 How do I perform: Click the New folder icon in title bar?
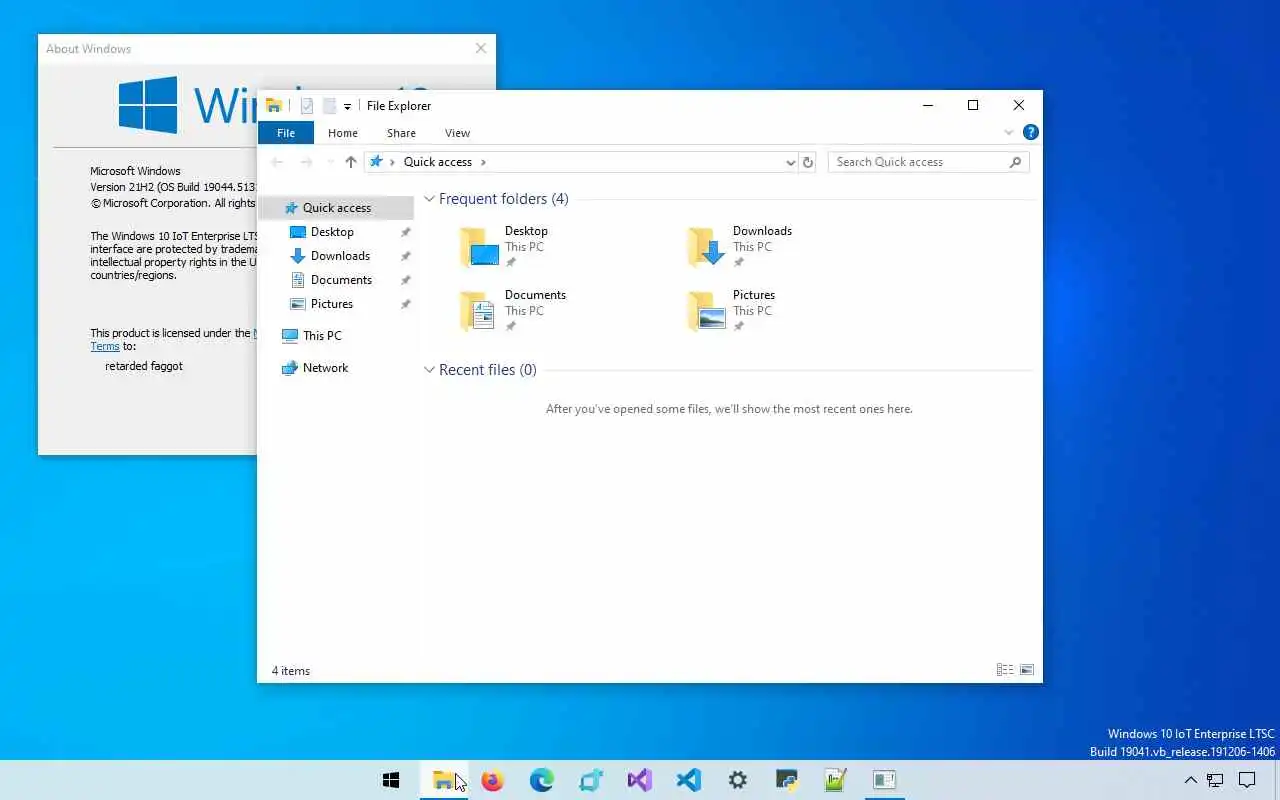coord(328,106)
